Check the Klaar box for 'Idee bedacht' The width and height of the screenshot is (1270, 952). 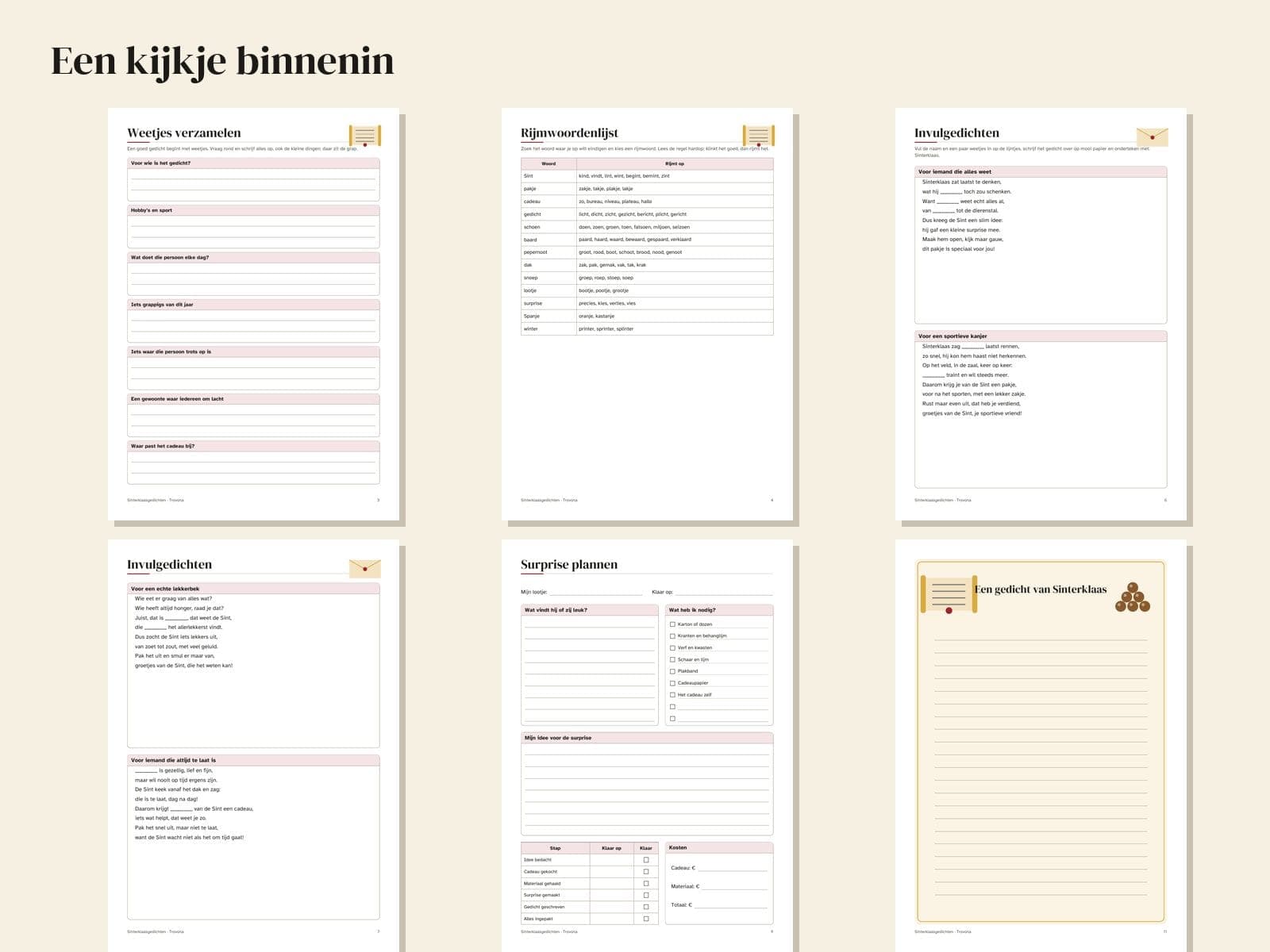646,860
